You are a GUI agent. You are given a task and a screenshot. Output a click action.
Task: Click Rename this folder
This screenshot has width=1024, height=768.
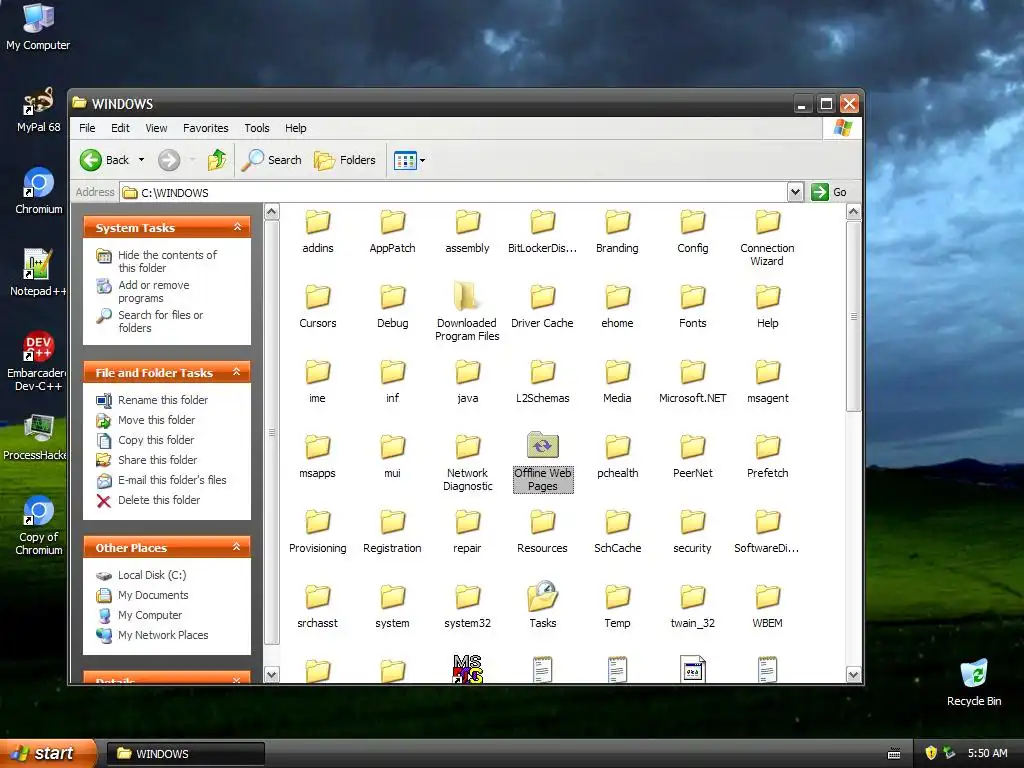pos(152,400)
